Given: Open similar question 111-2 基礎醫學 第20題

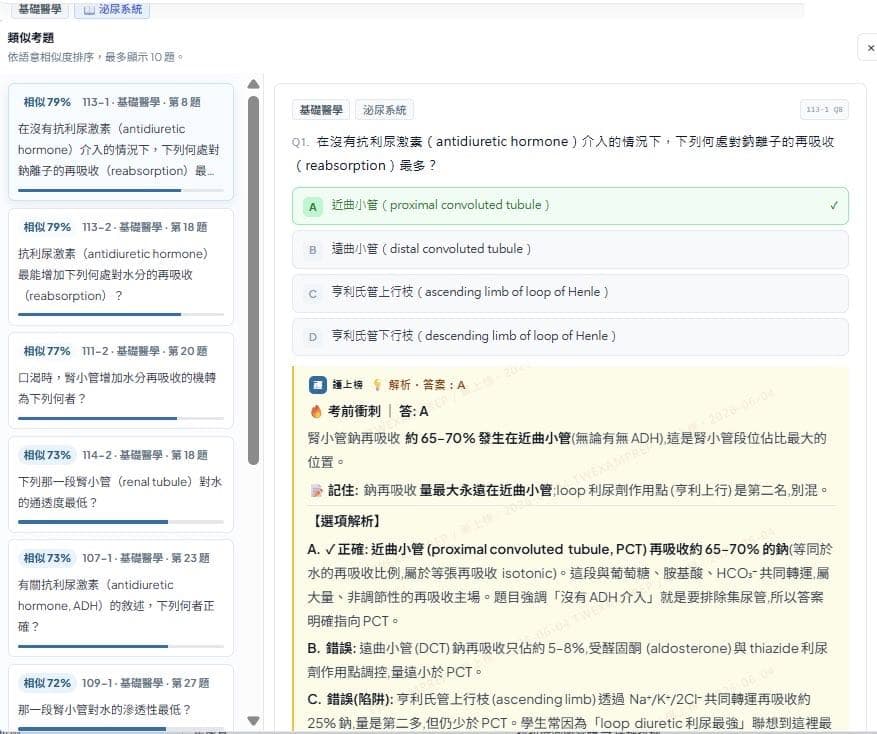Looking at the screenshot, I should tap(121, 380).
